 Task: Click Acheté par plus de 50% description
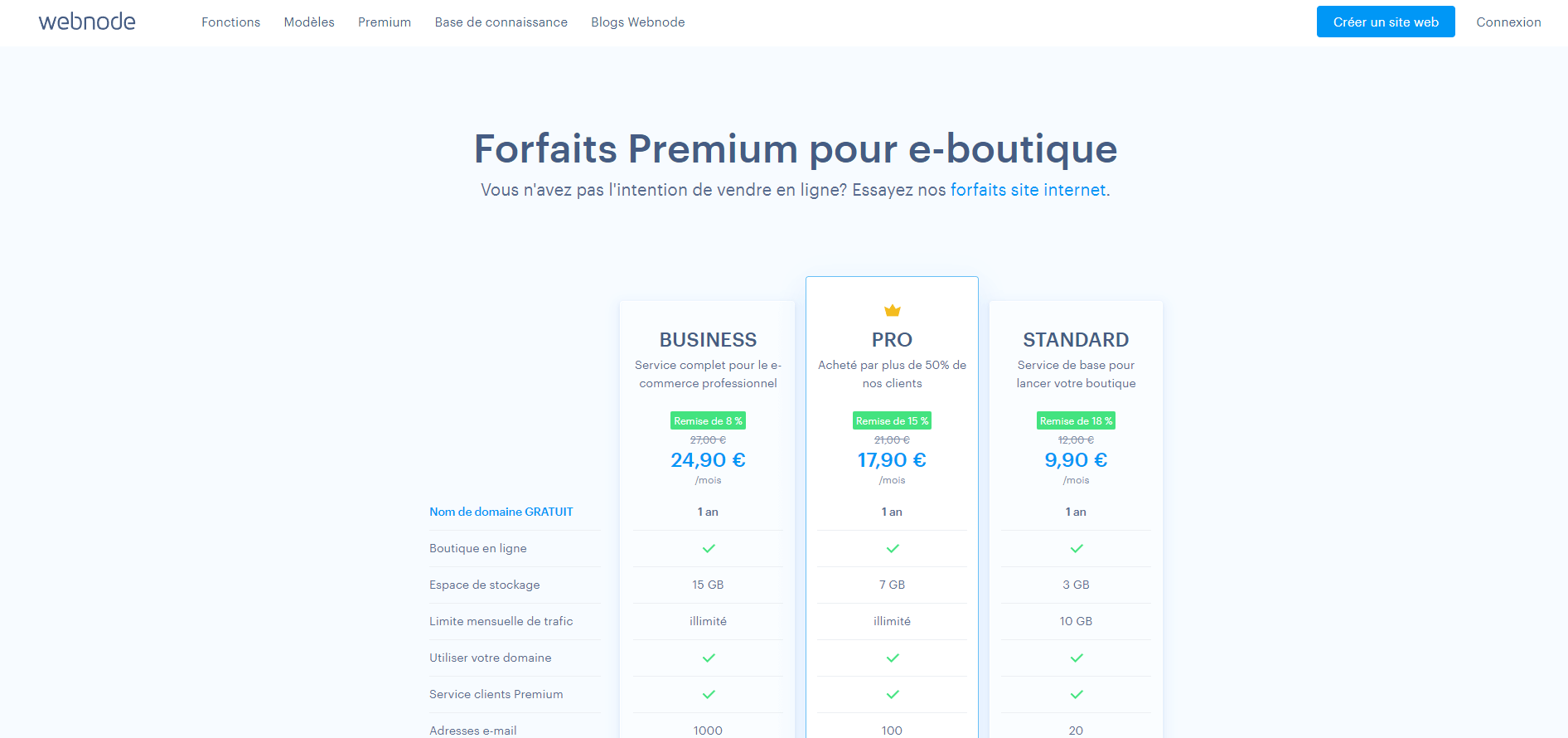[892, 374]
